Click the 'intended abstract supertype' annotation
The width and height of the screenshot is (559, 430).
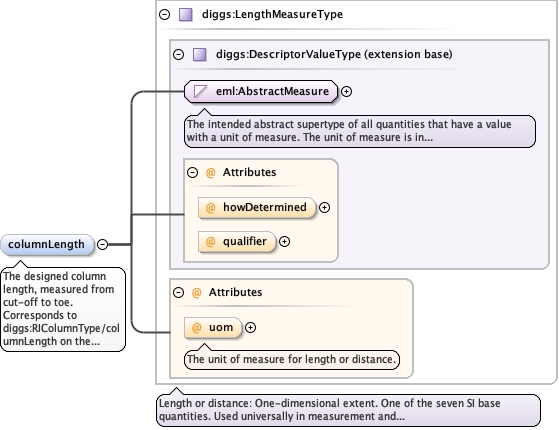pos(360,131)
